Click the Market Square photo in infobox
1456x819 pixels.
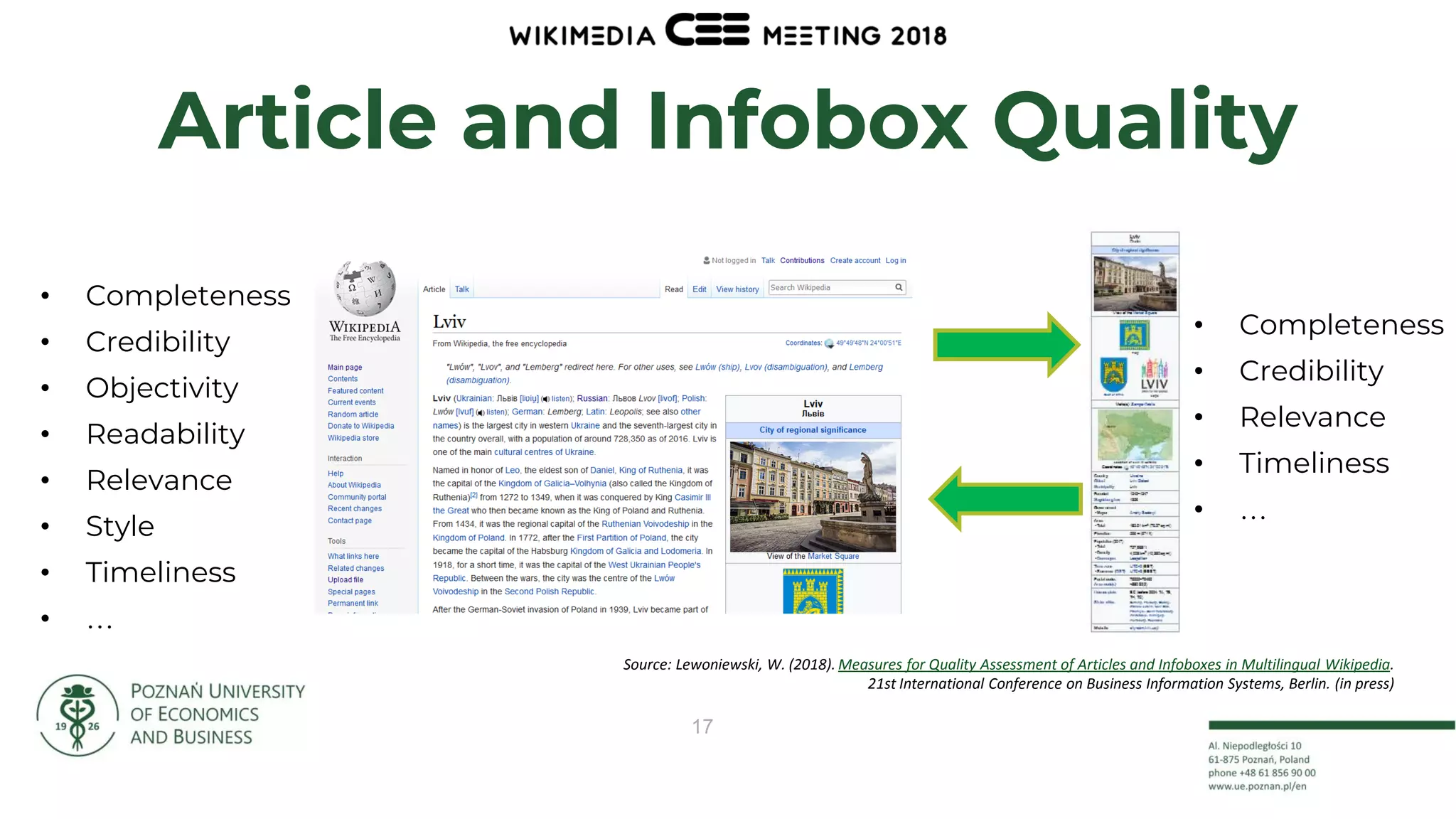[813, 496]
